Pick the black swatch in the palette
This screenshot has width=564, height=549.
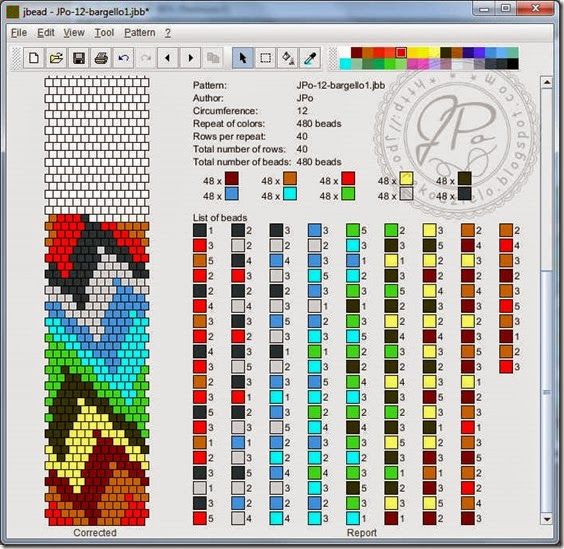tap(513, 64)
